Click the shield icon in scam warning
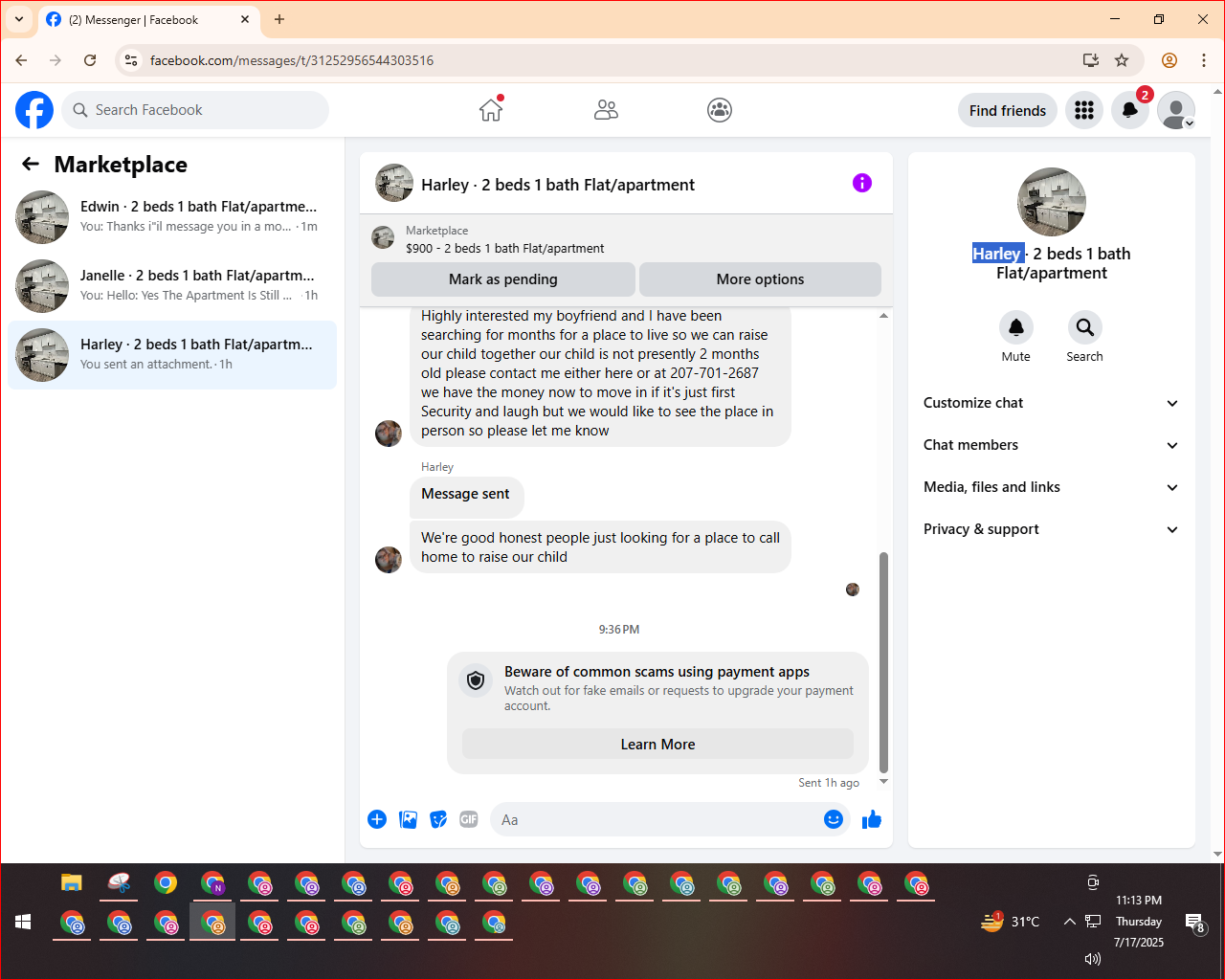 point(476,680)
